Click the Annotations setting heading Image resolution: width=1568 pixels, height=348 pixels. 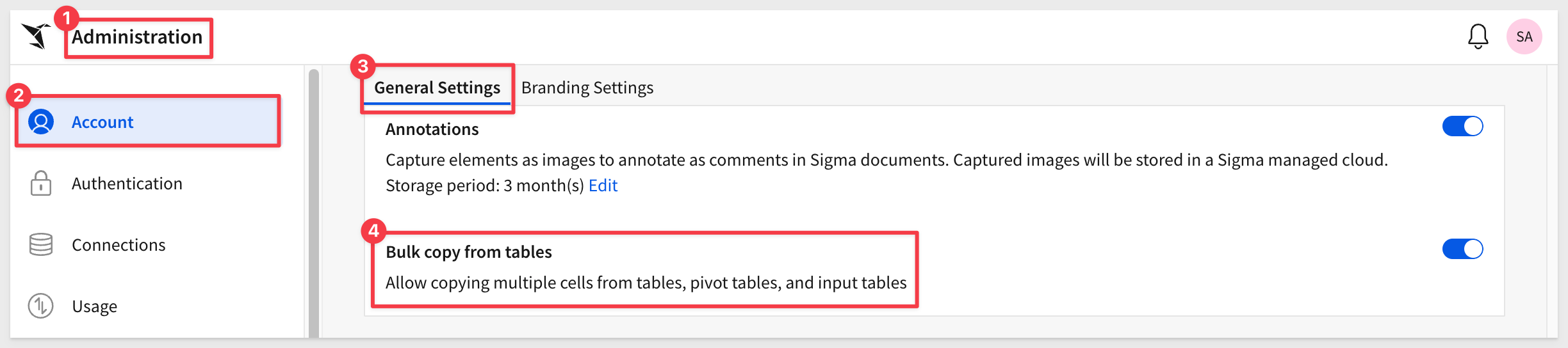(432, 129)
